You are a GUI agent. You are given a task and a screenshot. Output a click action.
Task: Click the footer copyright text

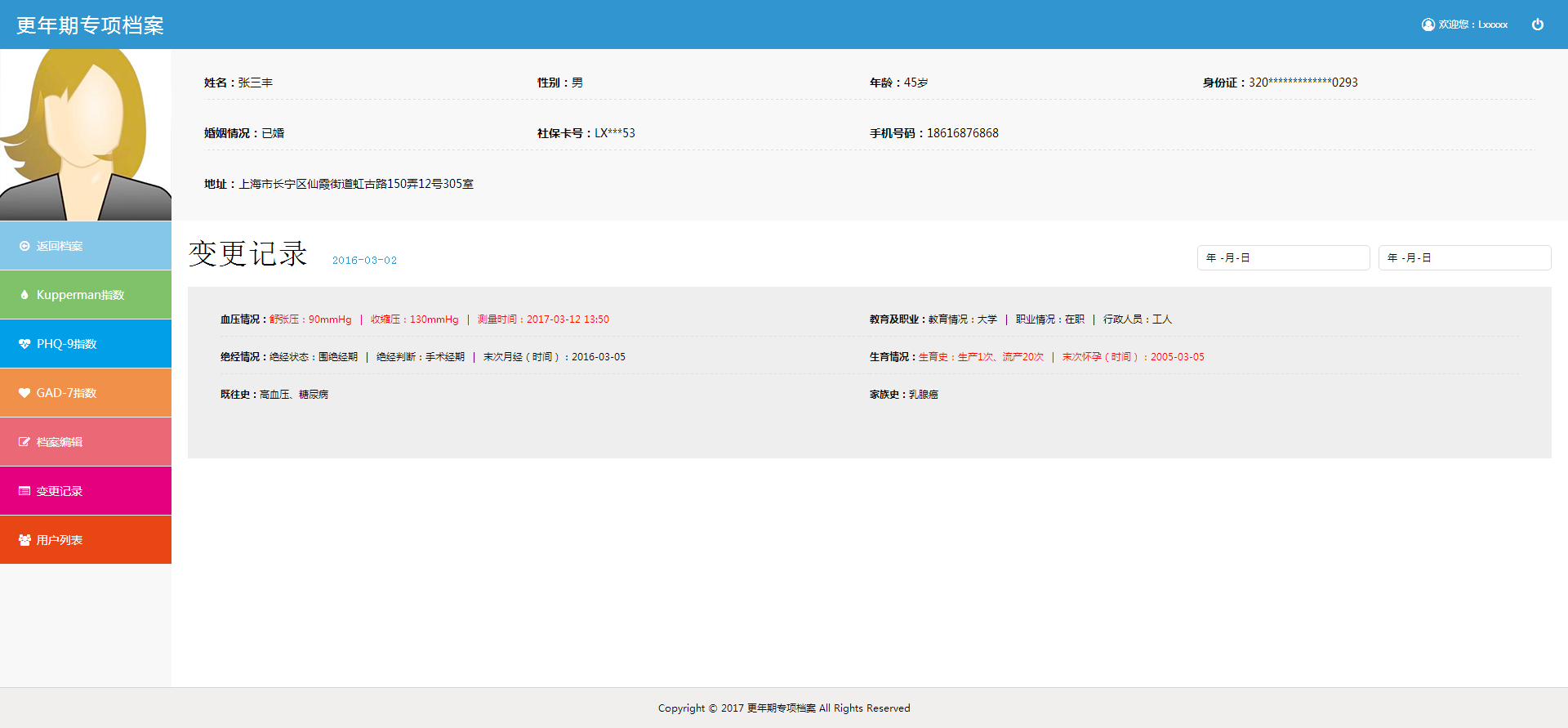point(784,708)
